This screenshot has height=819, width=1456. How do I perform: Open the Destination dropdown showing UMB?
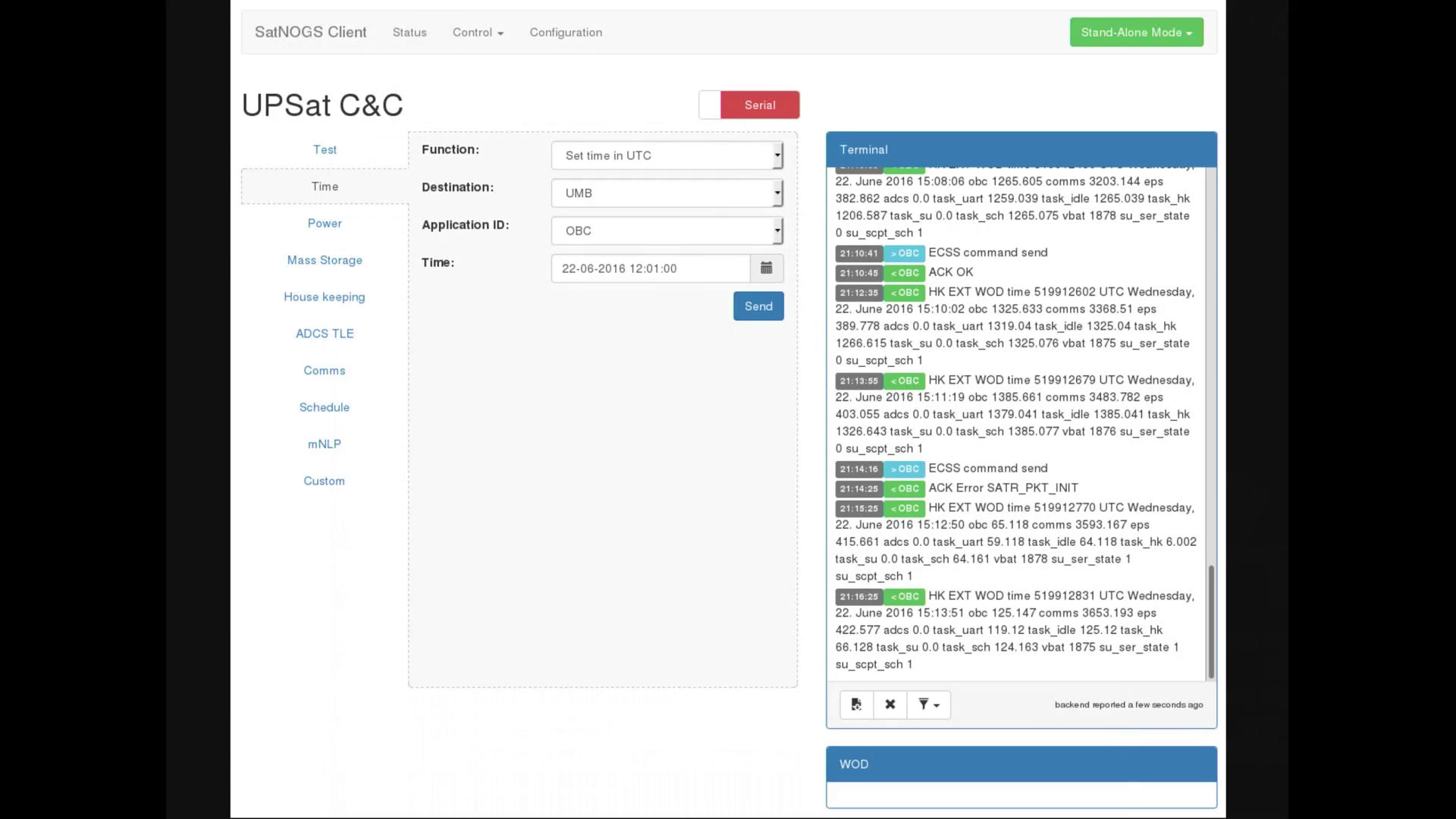tap(667, 193)
